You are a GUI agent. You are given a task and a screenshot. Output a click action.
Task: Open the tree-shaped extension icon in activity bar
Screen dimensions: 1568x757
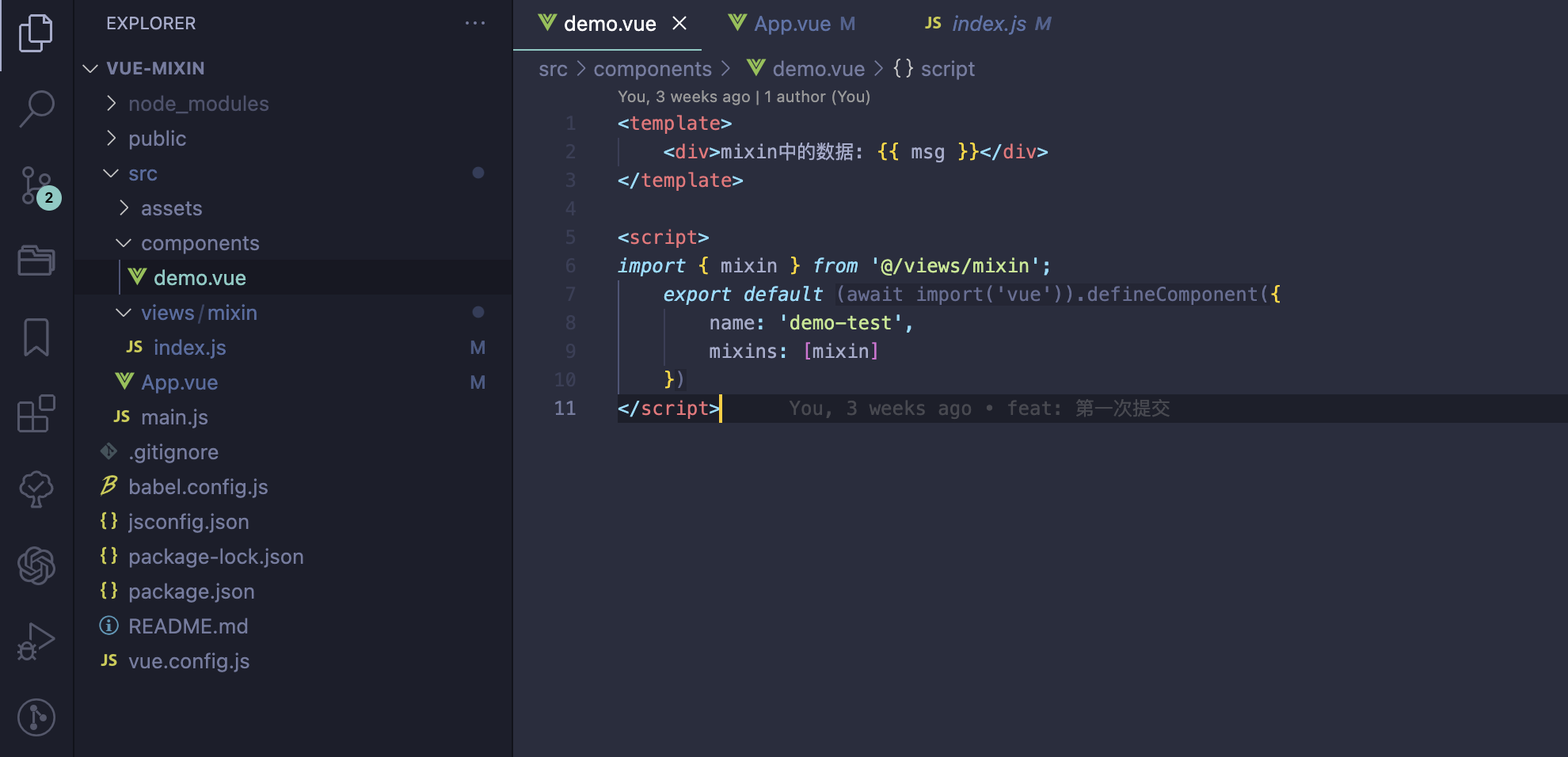pos(36,489)
